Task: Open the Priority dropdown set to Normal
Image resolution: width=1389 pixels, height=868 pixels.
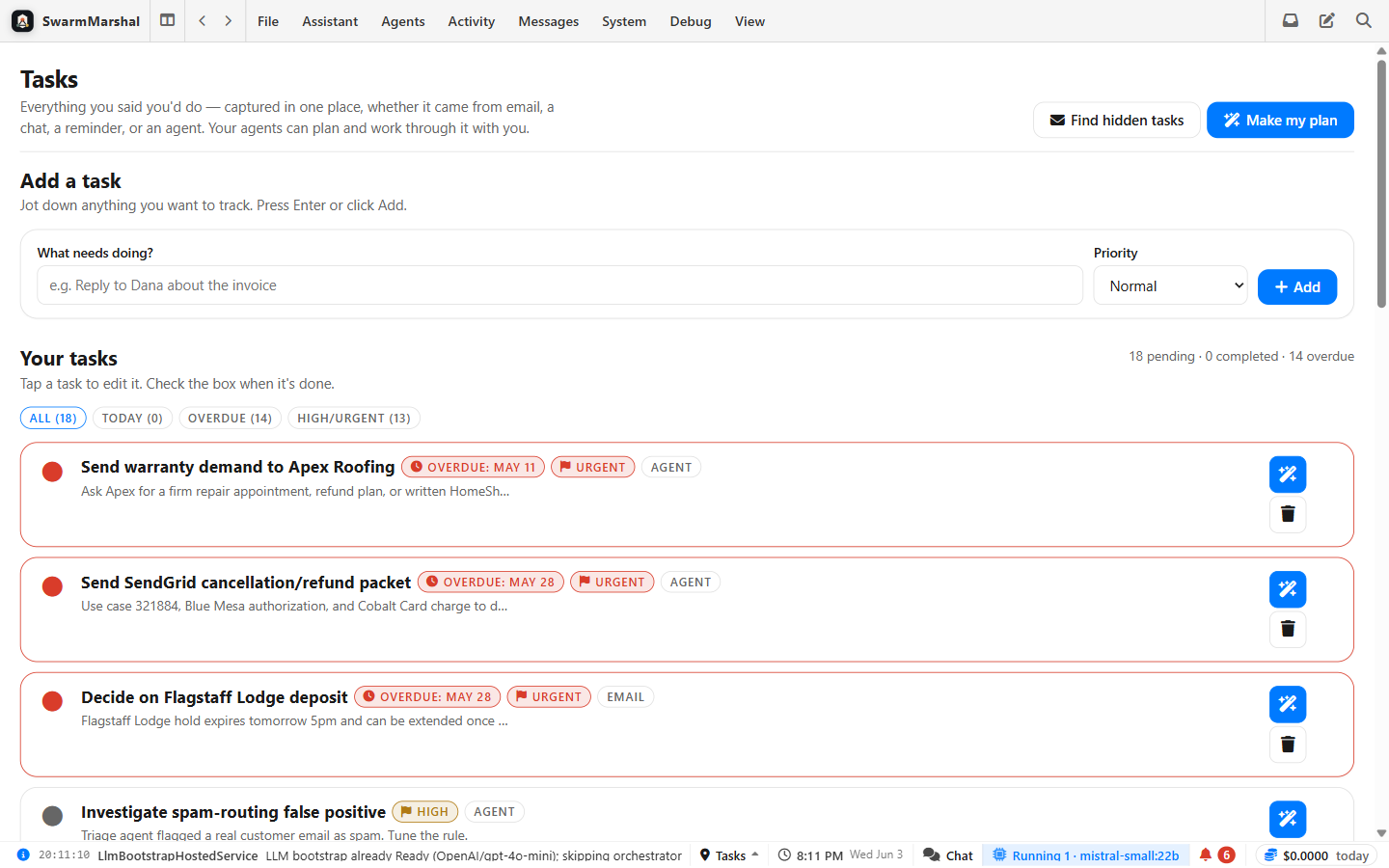Action: coord(1171,285)
